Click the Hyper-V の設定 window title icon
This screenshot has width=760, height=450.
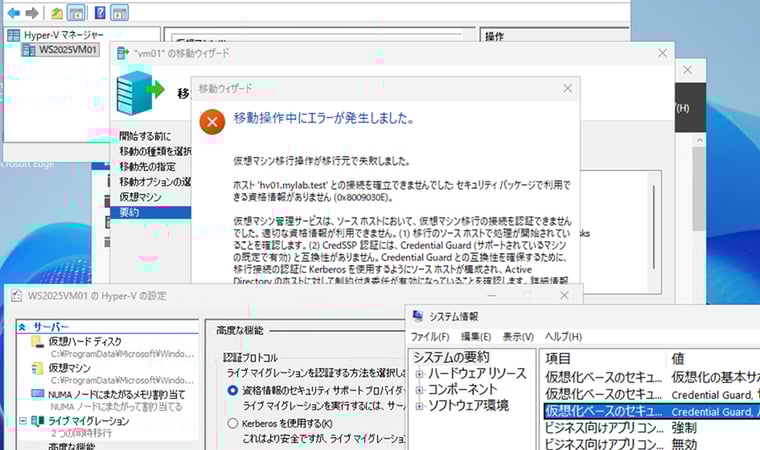16,295
